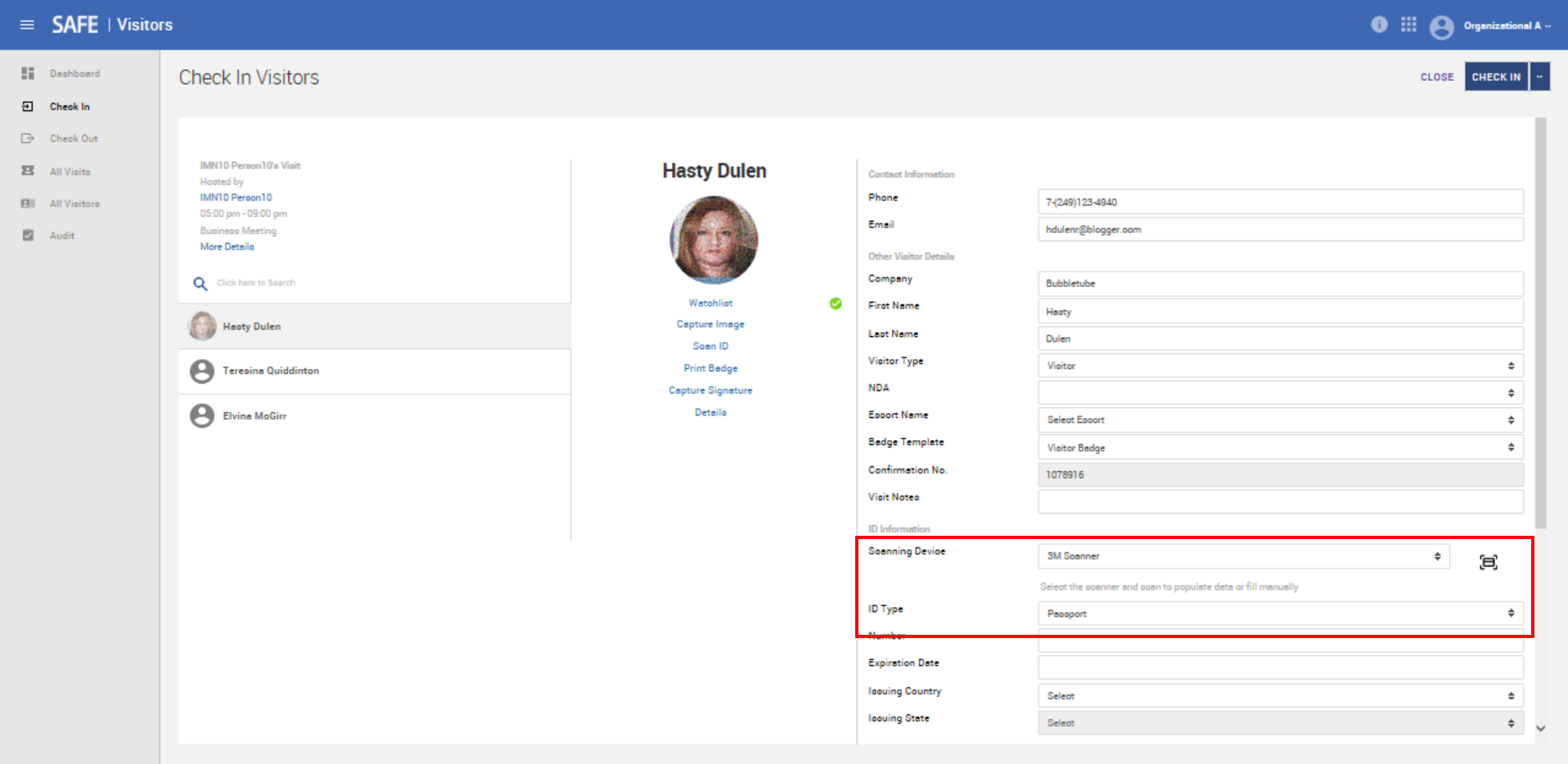Click the user account avatar icon
1568x764 pixels.
point(1441,27)
